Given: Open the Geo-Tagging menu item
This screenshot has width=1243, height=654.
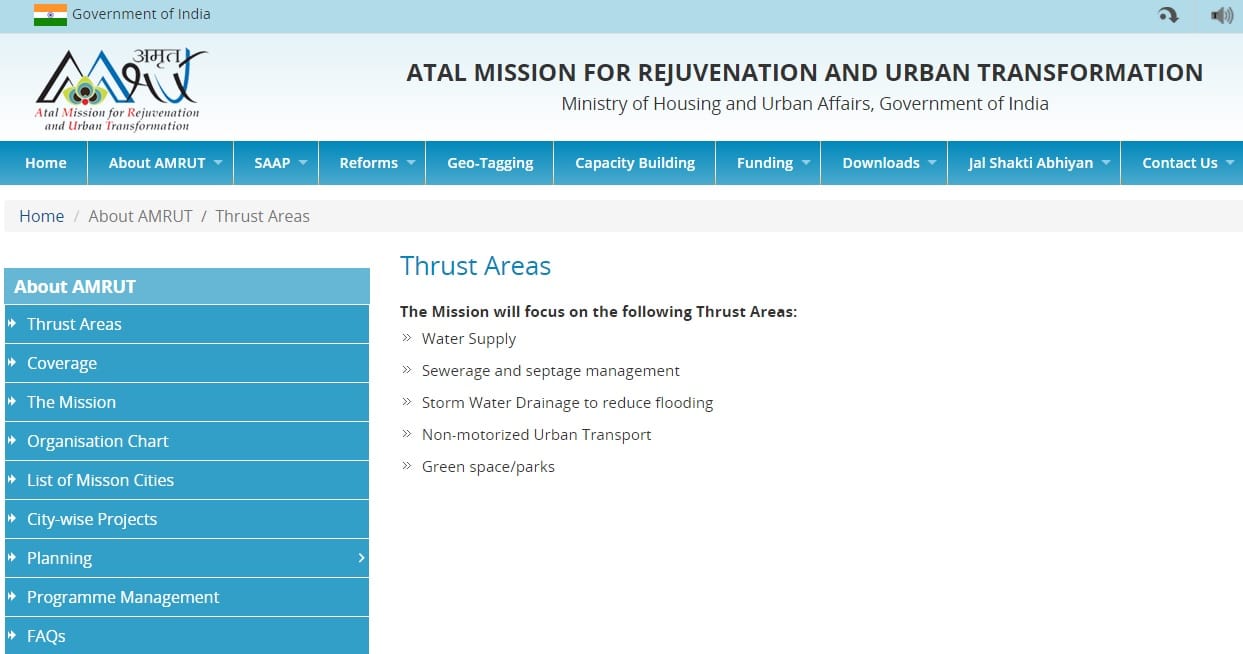Looking at the screenshot, I should pyautogui.click(x=490, y=163).
